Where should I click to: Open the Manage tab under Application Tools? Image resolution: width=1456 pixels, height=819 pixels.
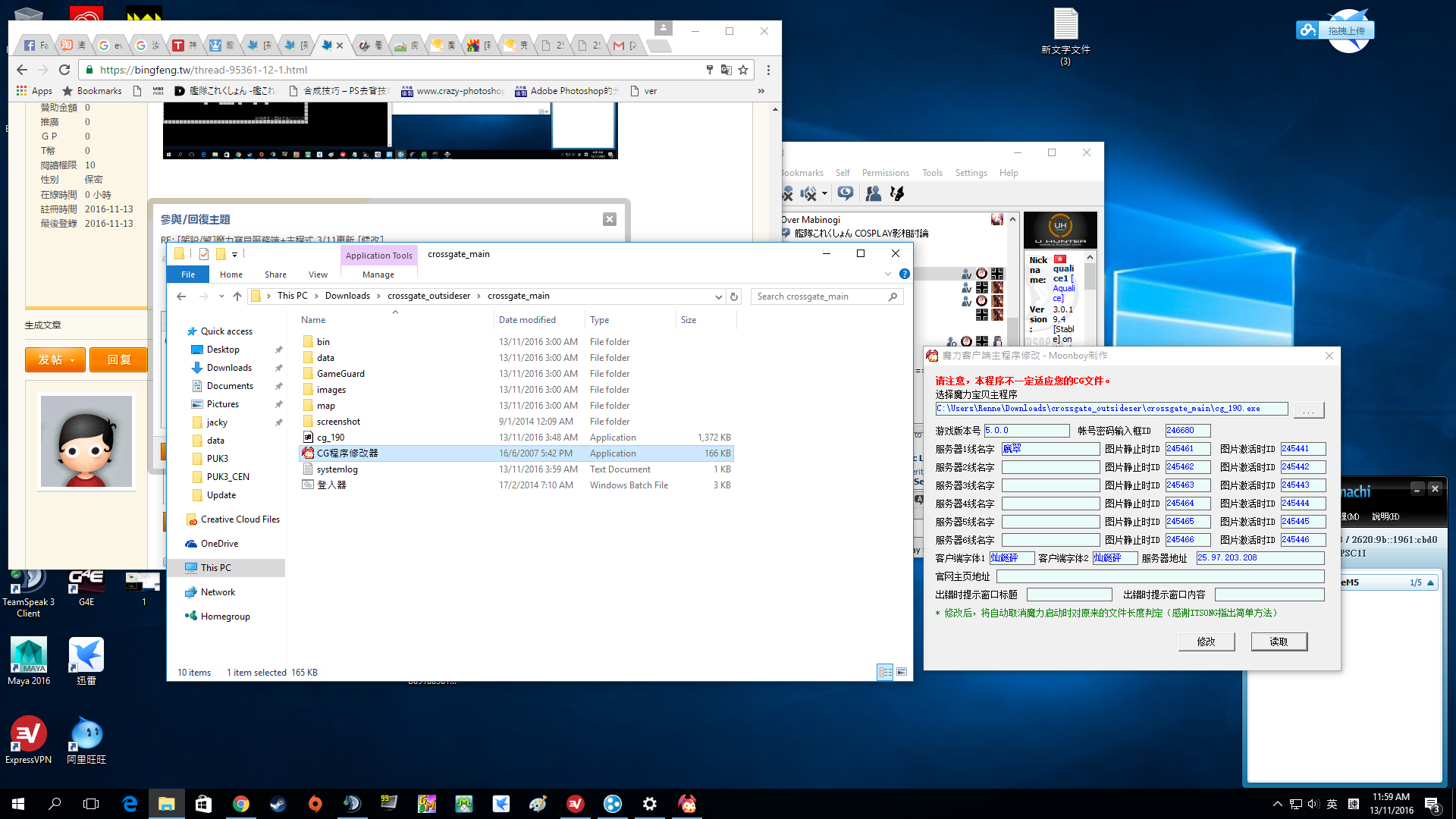click(x=378, y=275)
